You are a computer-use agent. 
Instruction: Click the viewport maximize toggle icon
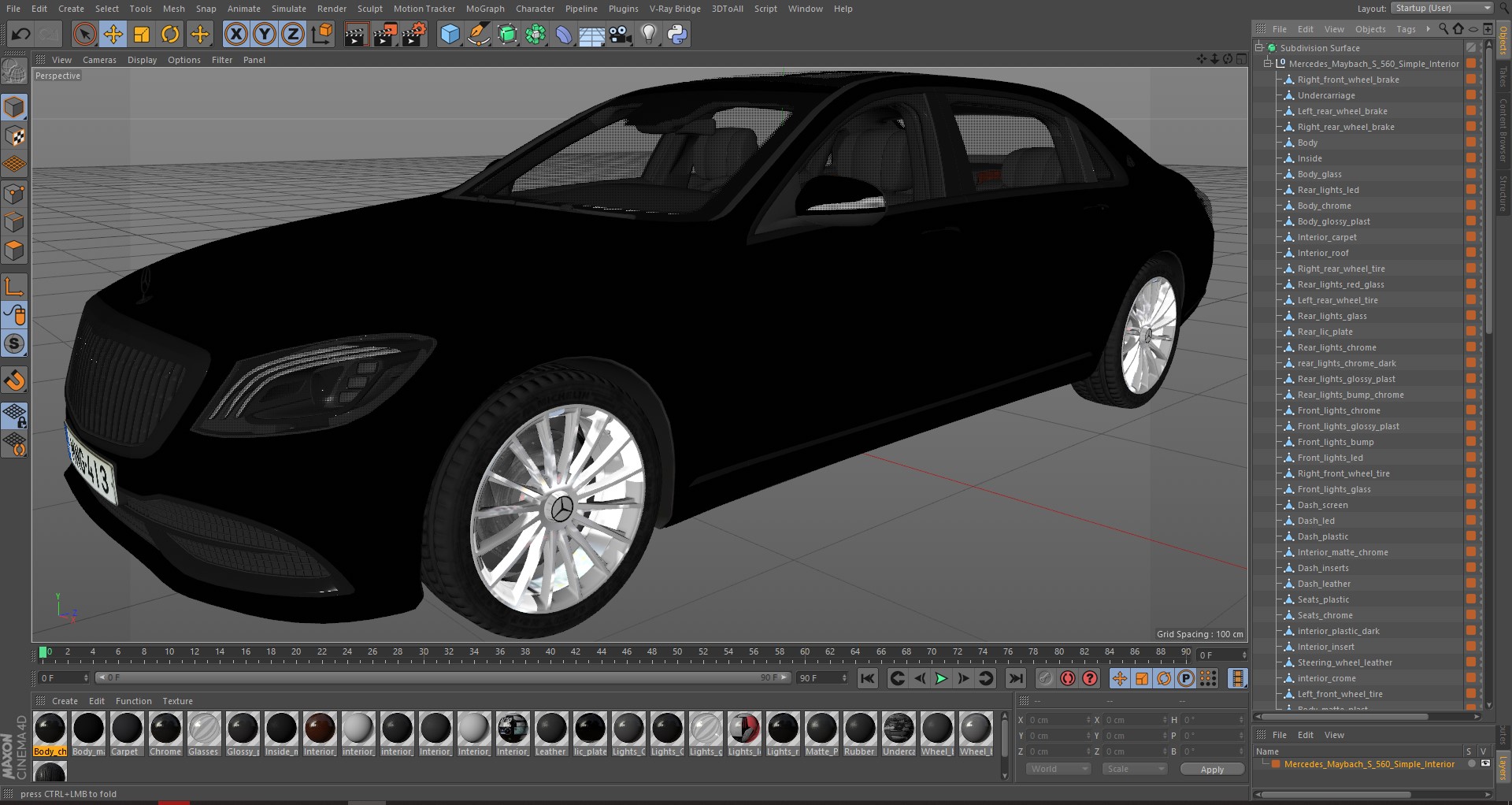pyautogui.click(x=1241, y=59)
